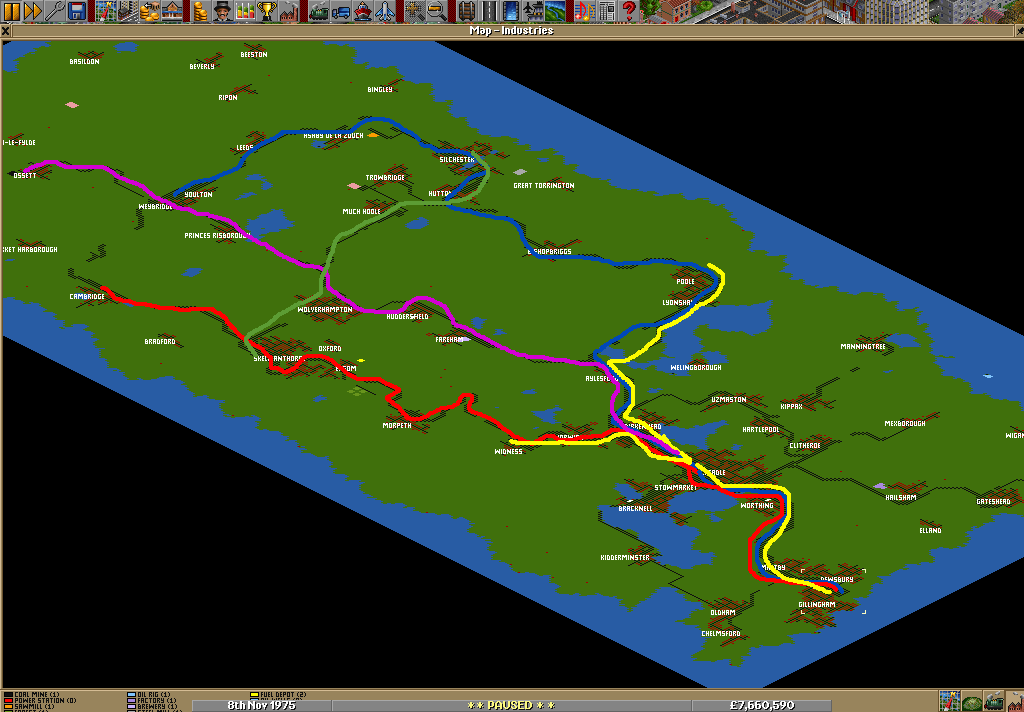Open the road vehicle list truck icon
This screenshot has height=712, width=1024.
click(x=340, y=10)
